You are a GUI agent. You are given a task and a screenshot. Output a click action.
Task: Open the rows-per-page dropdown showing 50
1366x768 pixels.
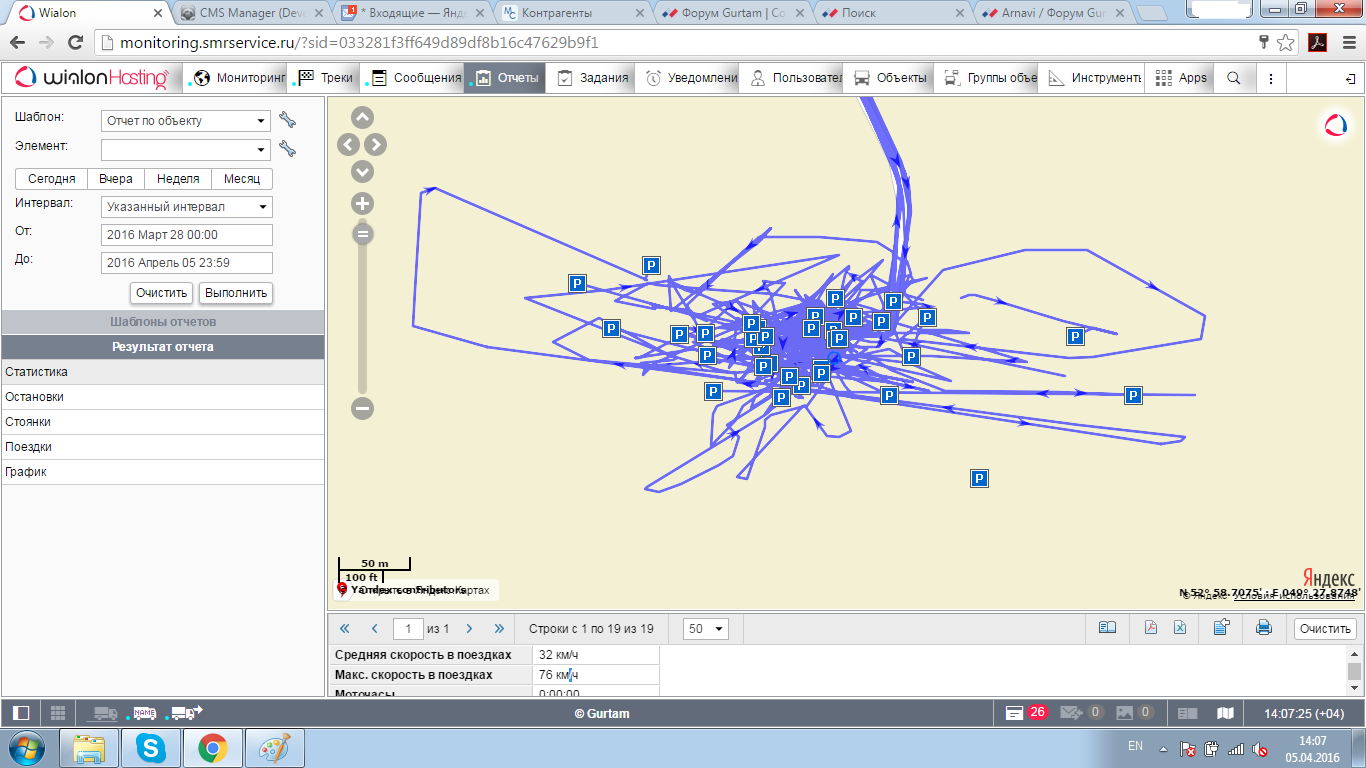[x=705, y=629]
